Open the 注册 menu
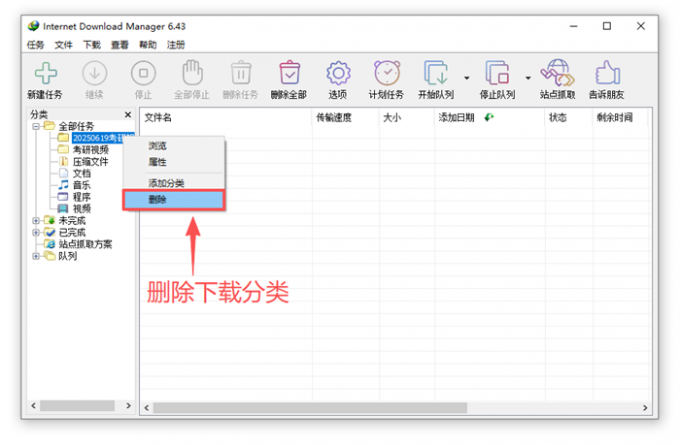The width and height of the screenshot is (680, 445). pyautogui.click(x=176, y=45)
